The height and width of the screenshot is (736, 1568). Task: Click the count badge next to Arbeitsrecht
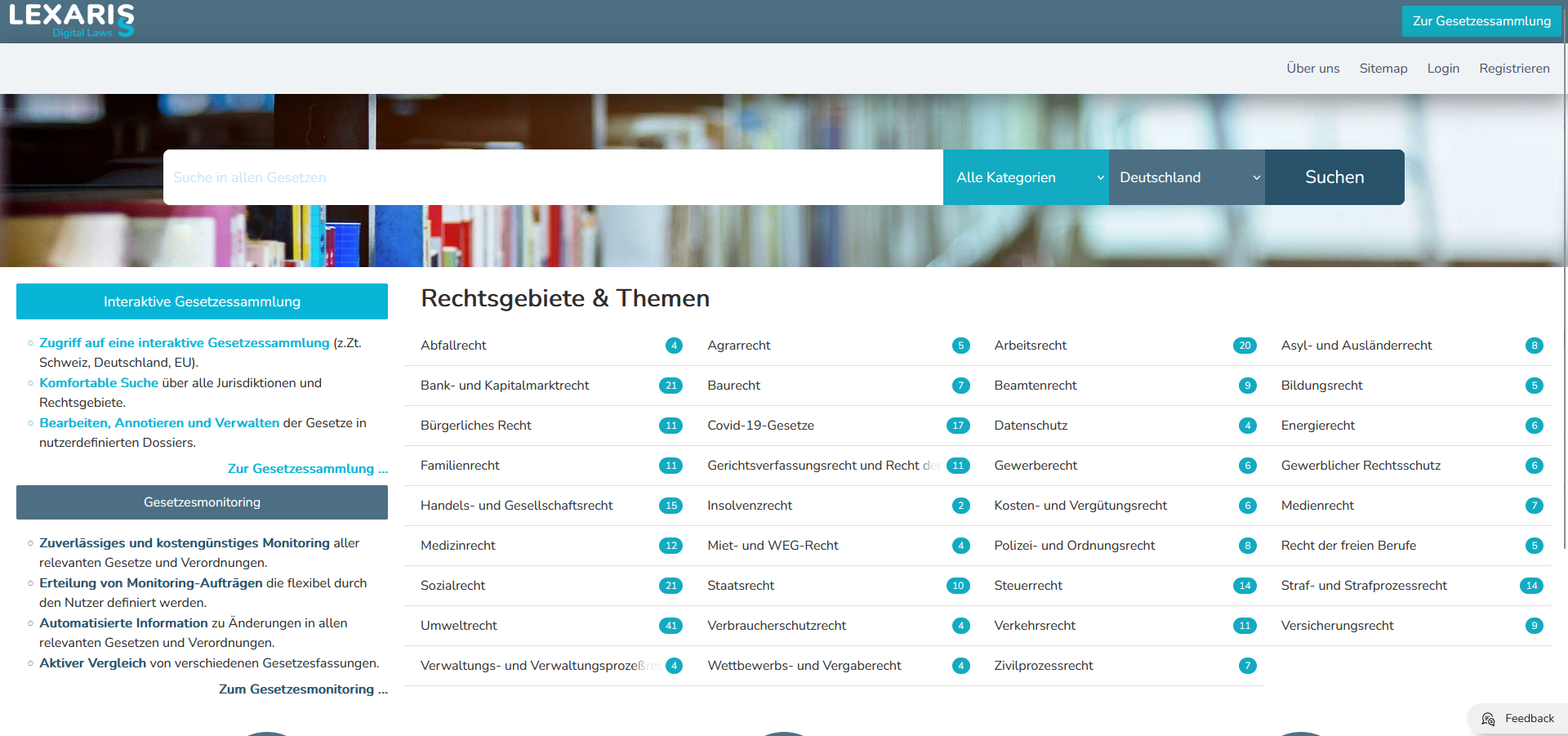coord(1245,346)
